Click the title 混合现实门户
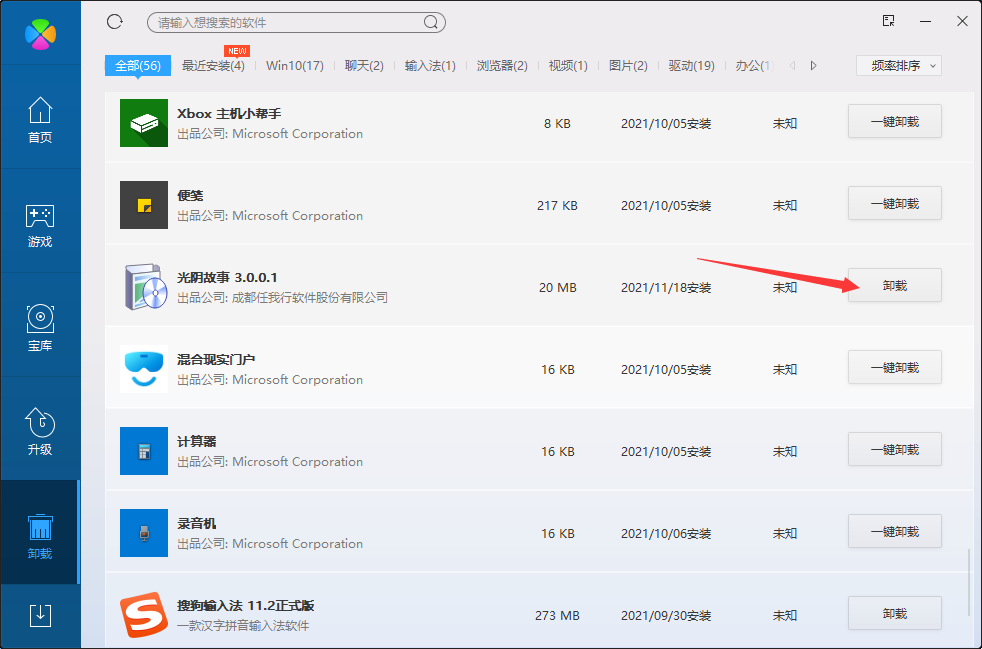Viewport: 982px width, 649px height. 216,360
